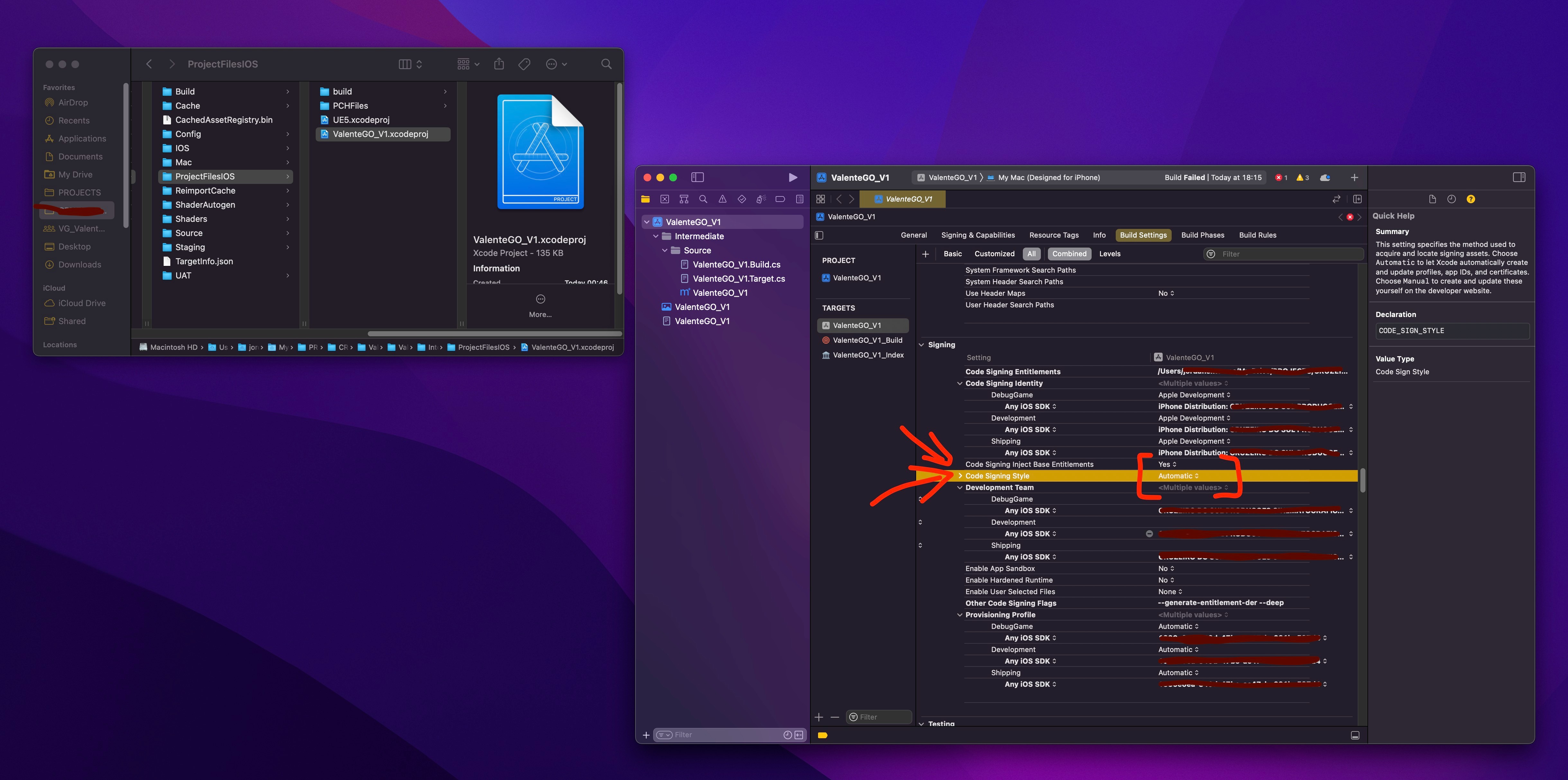Show the Quick Help inspector icon

pos(1471,199)
